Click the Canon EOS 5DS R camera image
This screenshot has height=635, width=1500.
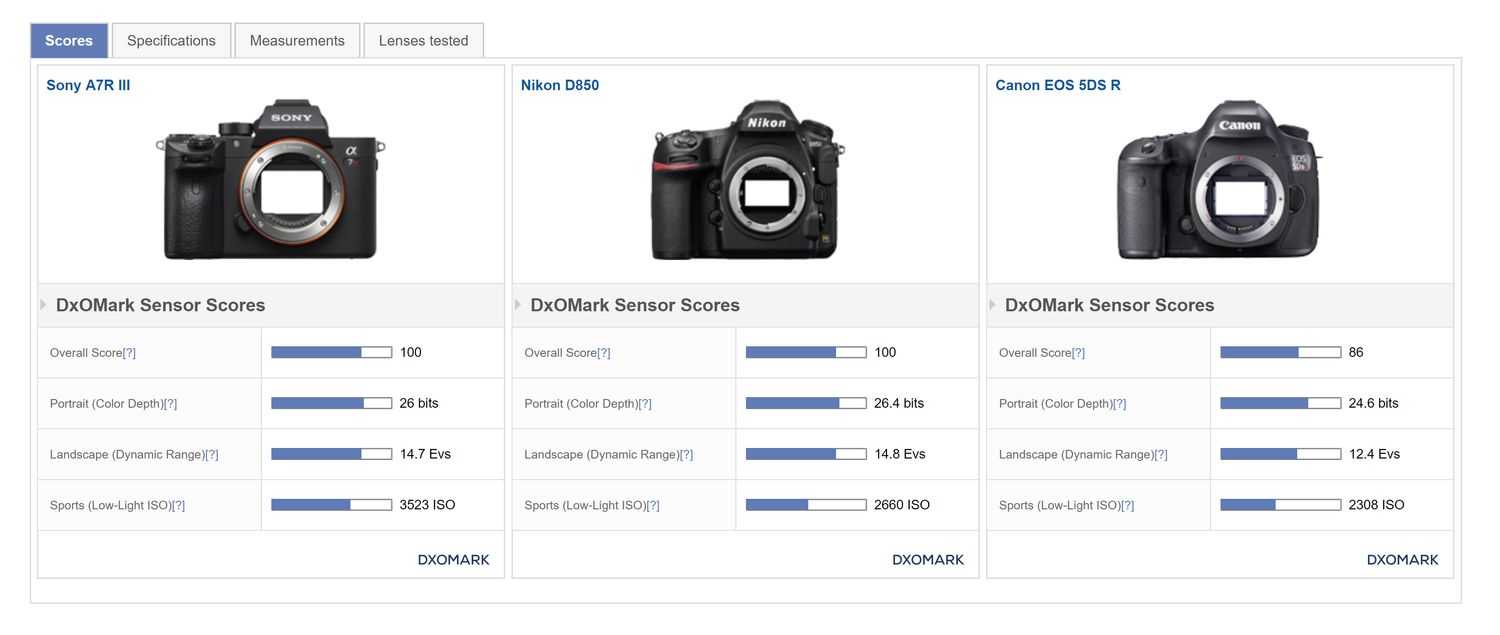[1220, 180]
